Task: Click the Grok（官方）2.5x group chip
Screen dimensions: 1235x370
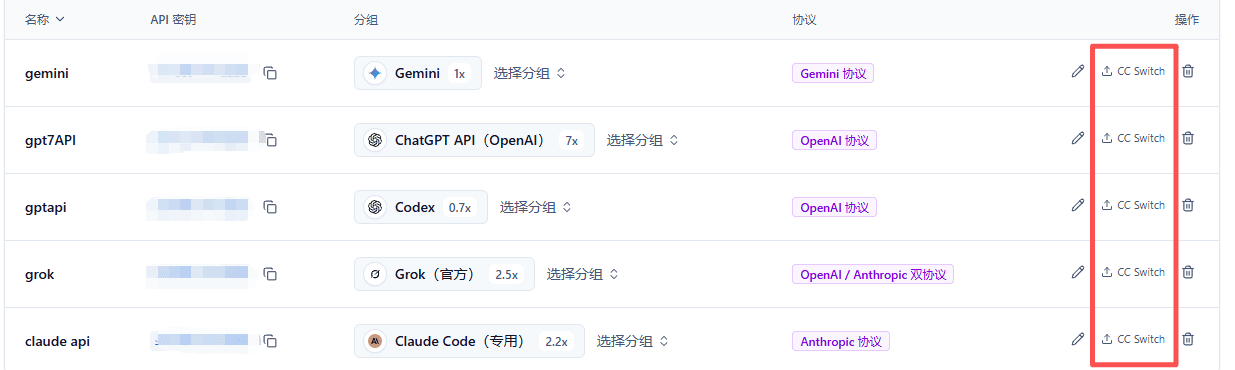Action: [x=444, y=274]
